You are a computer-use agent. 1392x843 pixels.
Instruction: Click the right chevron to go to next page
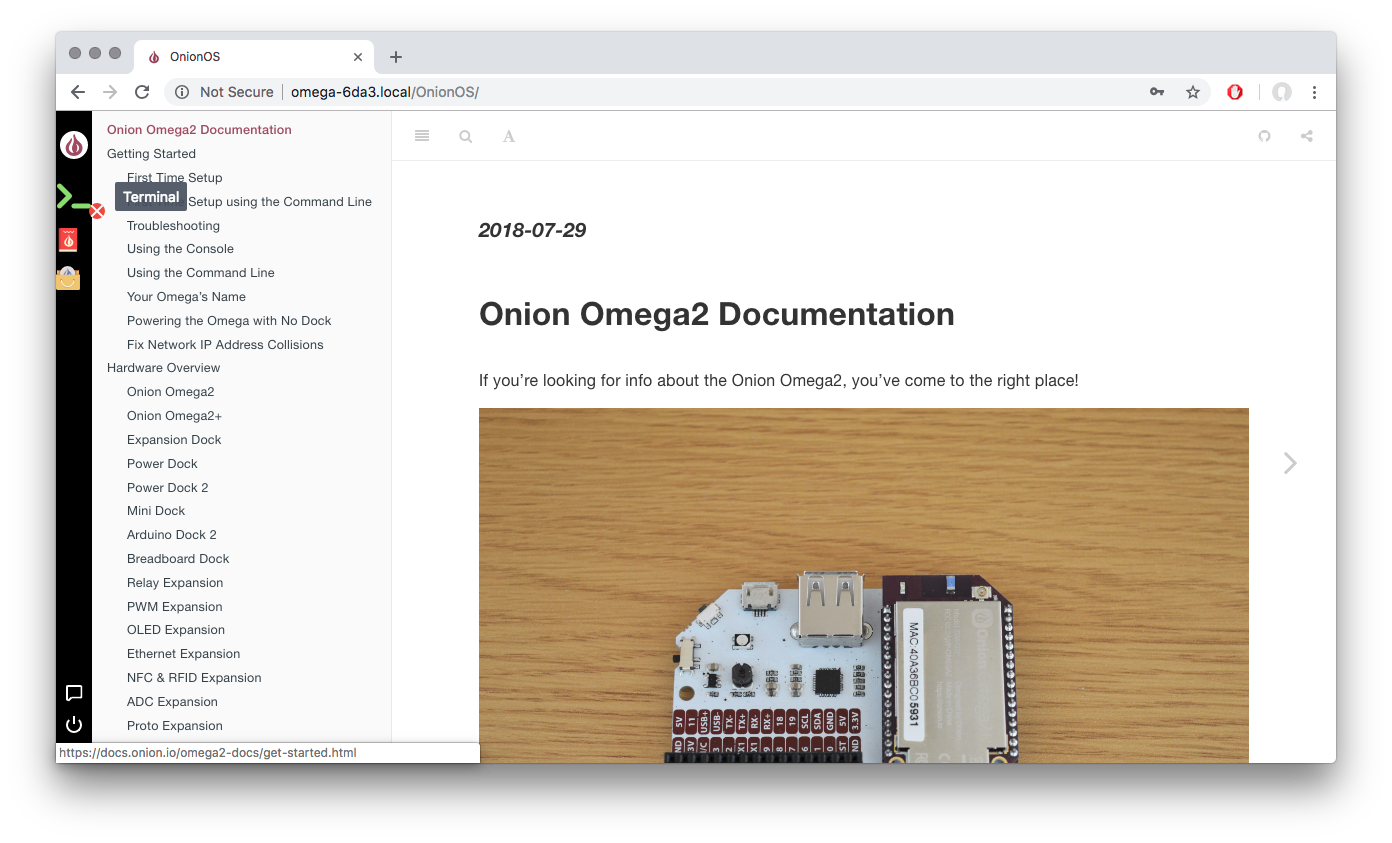click(1289, 462)
